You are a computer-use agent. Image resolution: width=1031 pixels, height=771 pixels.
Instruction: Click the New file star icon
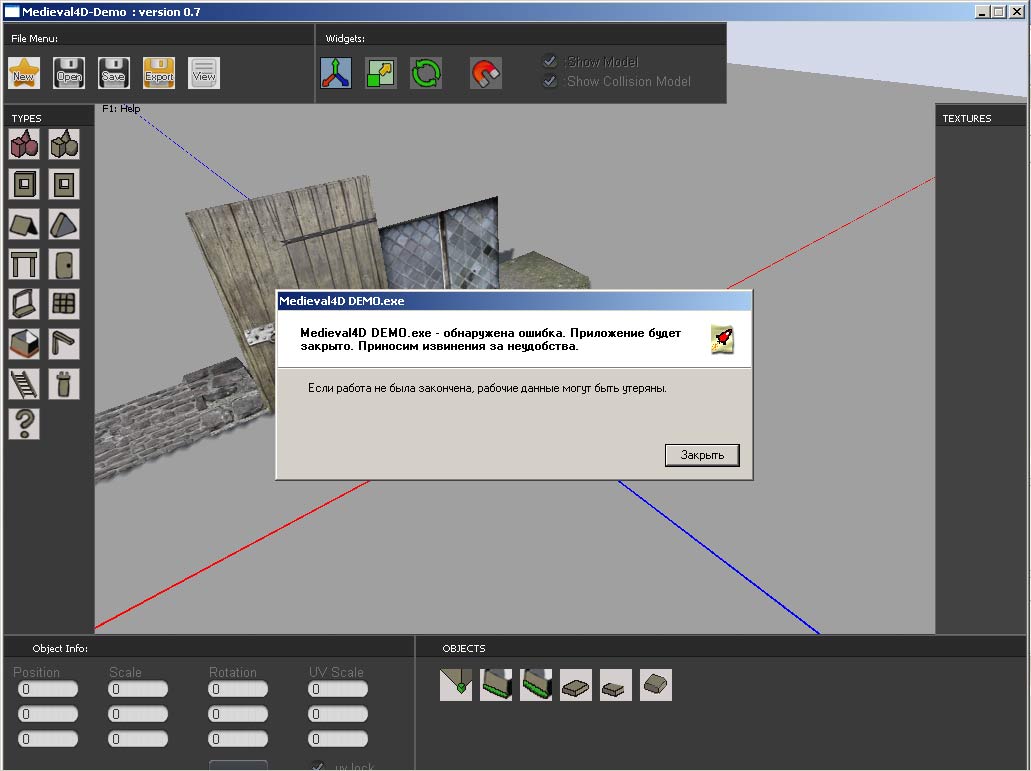[23, 73]
